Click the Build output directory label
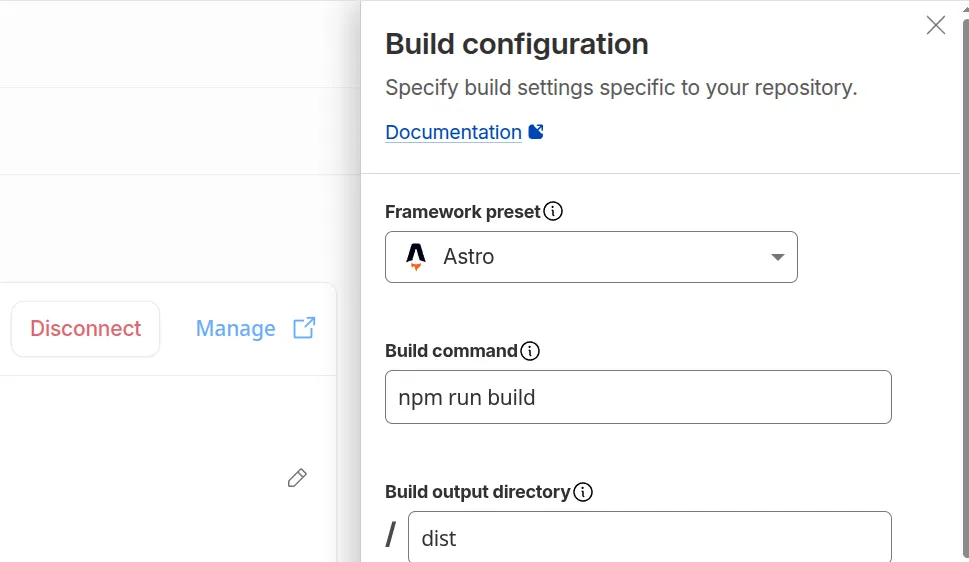The height and width of the screenshot is (562, 969). coord(478,492)
